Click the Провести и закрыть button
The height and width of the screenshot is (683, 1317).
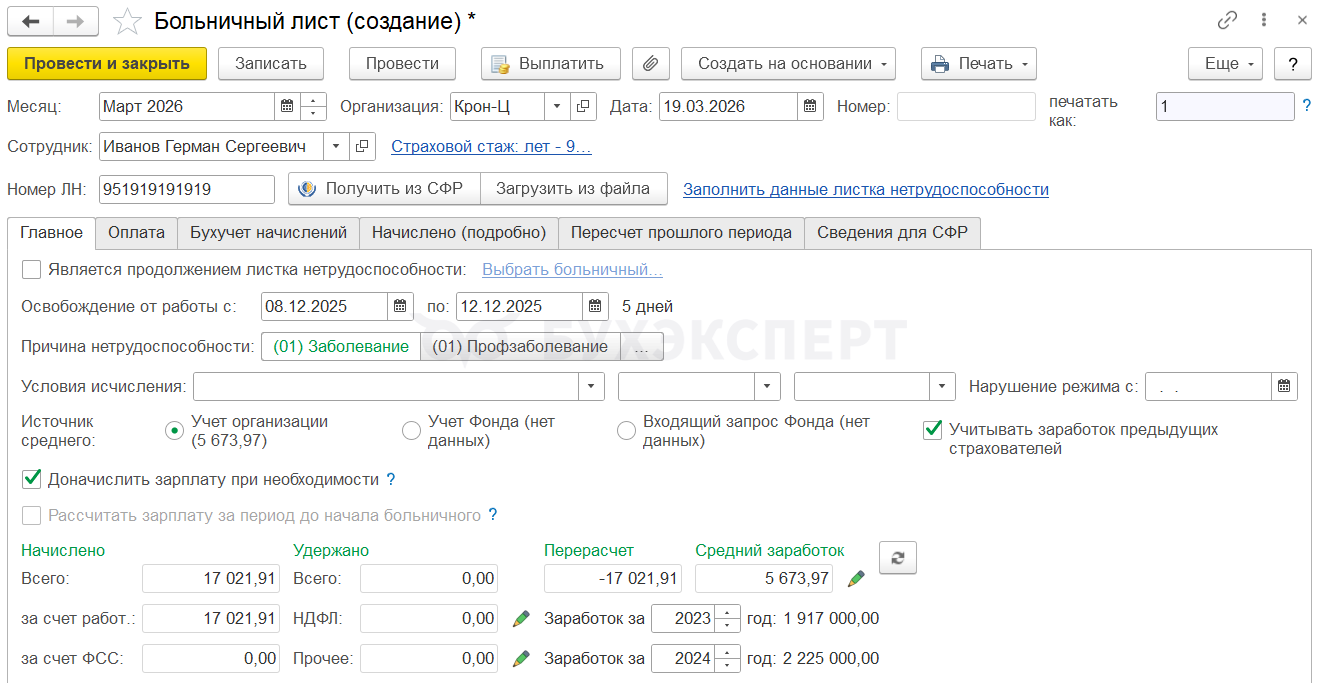click(x=107, y=64)
